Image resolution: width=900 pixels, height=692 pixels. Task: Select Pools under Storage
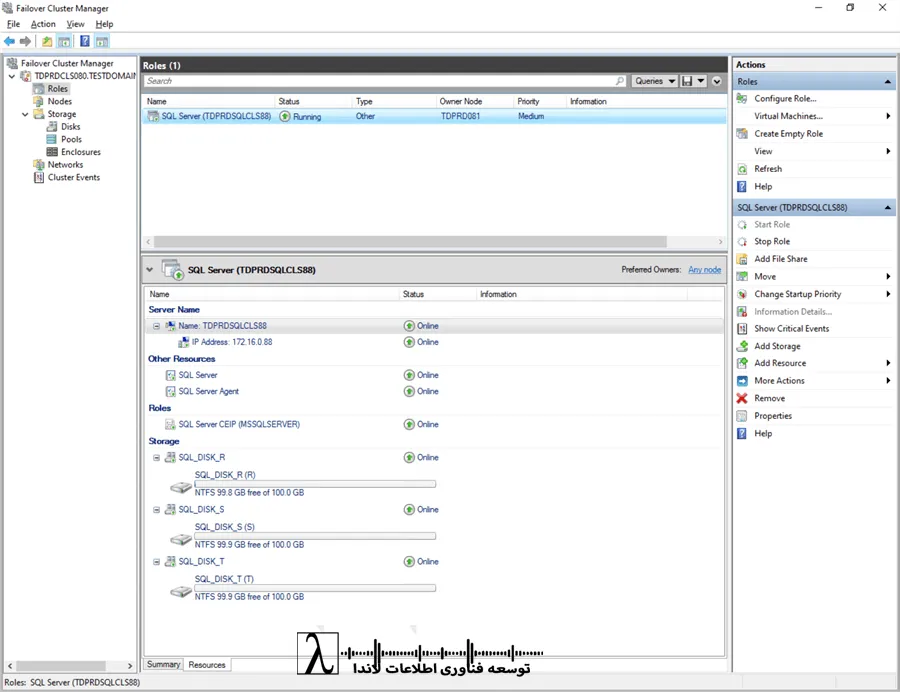click(71, 139)
